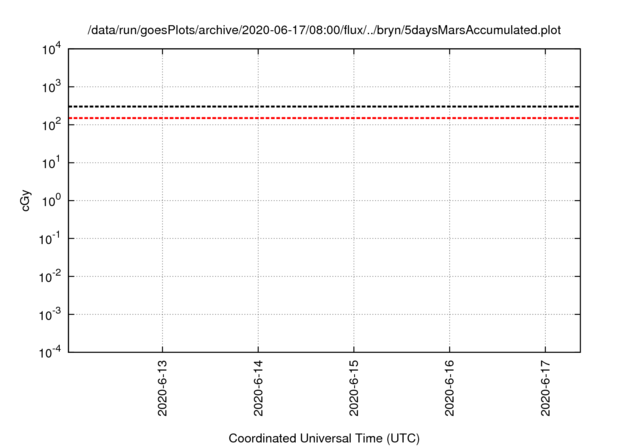Click the 10^-1 y-axis tick label
Image resolution: width=640 pixels, height=448 pixels.
point(50,239)
